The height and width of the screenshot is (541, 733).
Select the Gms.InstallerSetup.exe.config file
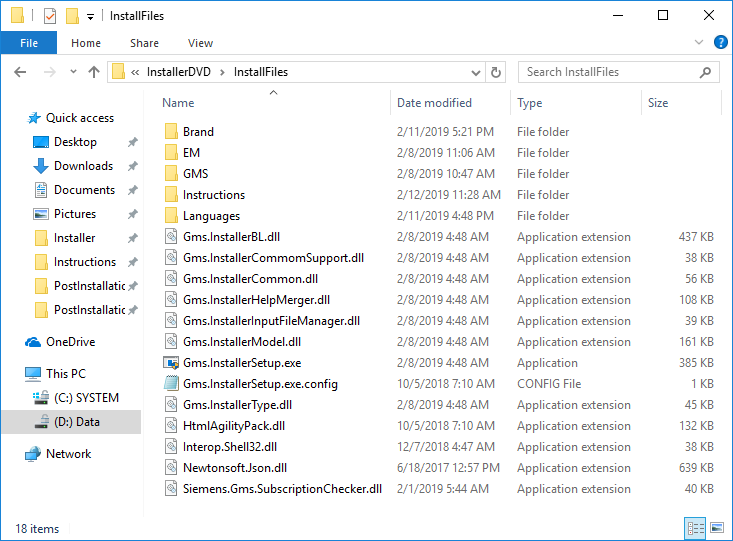pyautogui.click(x=260, y=384)
